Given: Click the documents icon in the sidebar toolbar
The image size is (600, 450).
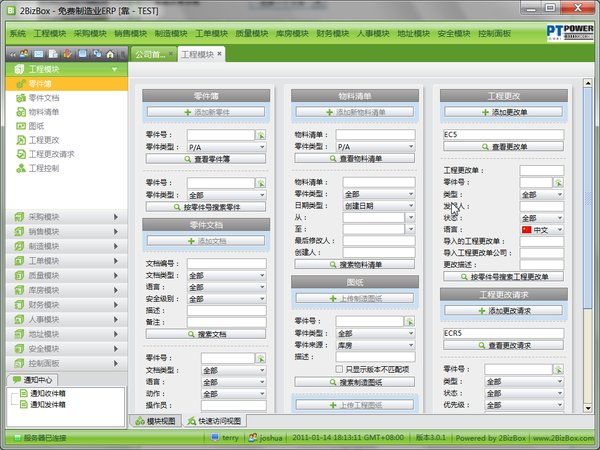Looking at the screenshot, I should coord(53,54).
